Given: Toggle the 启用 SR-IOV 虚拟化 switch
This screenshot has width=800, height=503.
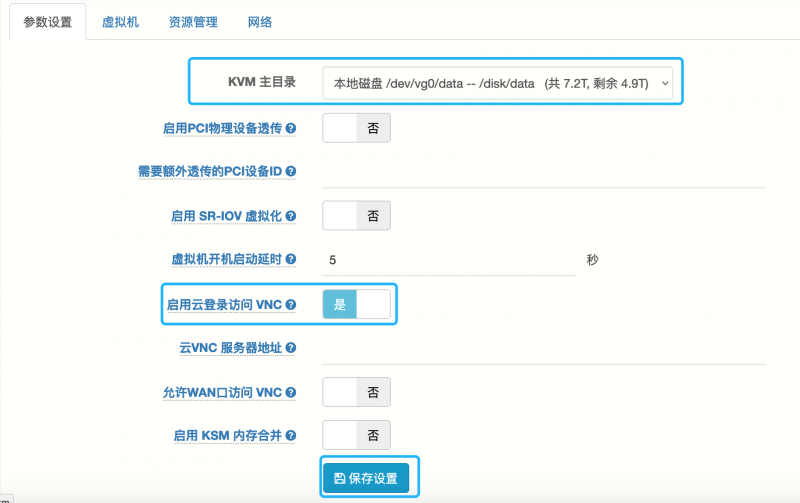Looking at the screenshot, I should point(357,216).
